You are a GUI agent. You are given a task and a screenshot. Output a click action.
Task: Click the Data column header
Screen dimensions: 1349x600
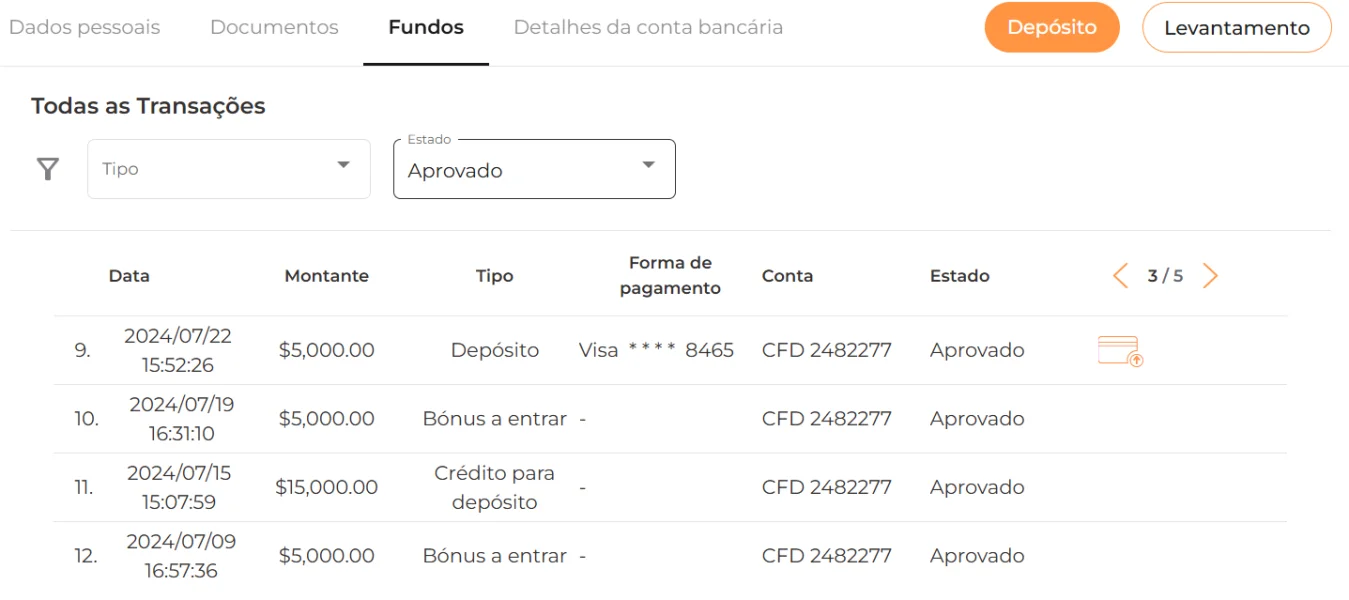[129, 276]
